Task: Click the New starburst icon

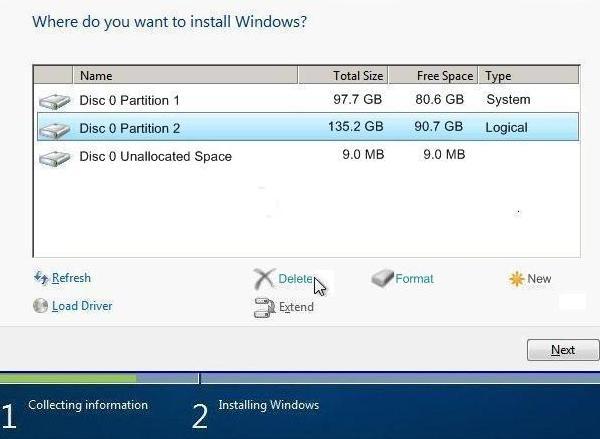Action: point(516,279)
